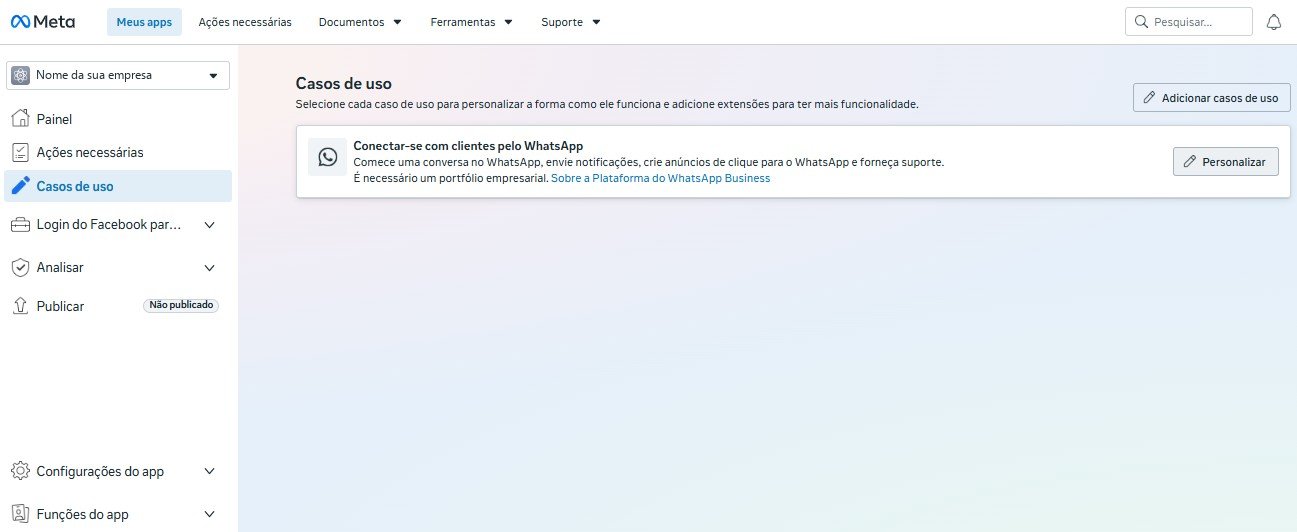Open Sobre a Plataforma do WhatsApp Business link
This screenshot has height=532, width=1297.
click(660, 178)
